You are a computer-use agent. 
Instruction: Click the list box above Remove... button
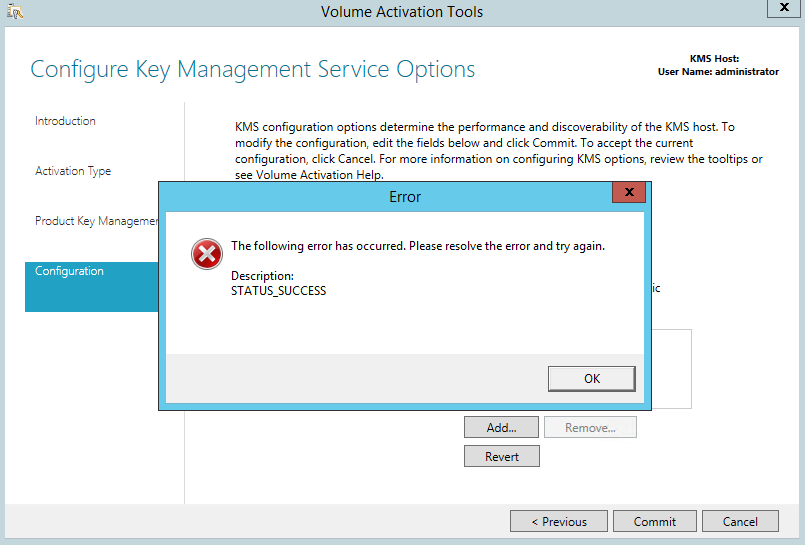[x=672, y=370]
